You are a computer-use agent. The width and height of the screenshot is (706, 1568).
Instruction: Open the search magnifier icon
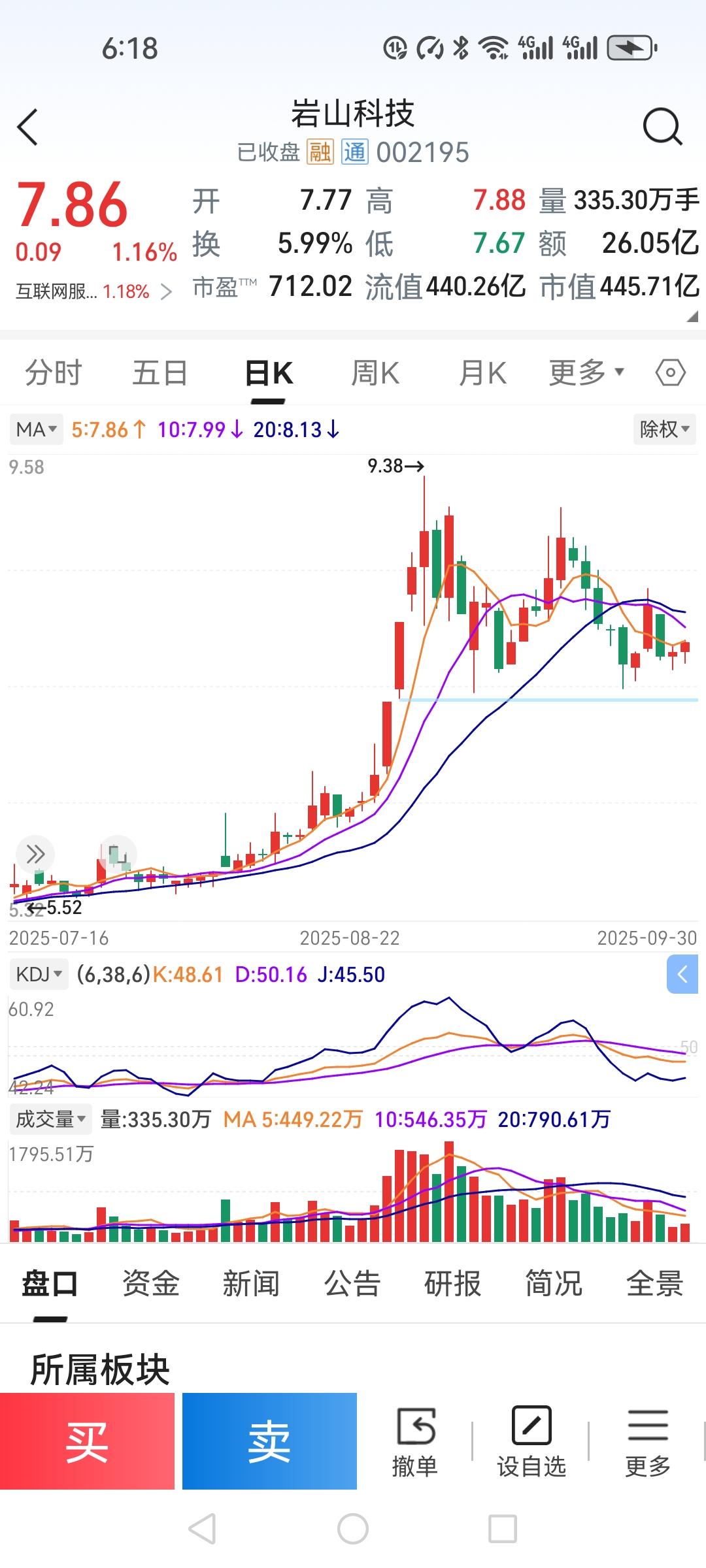tap(662, 127)
